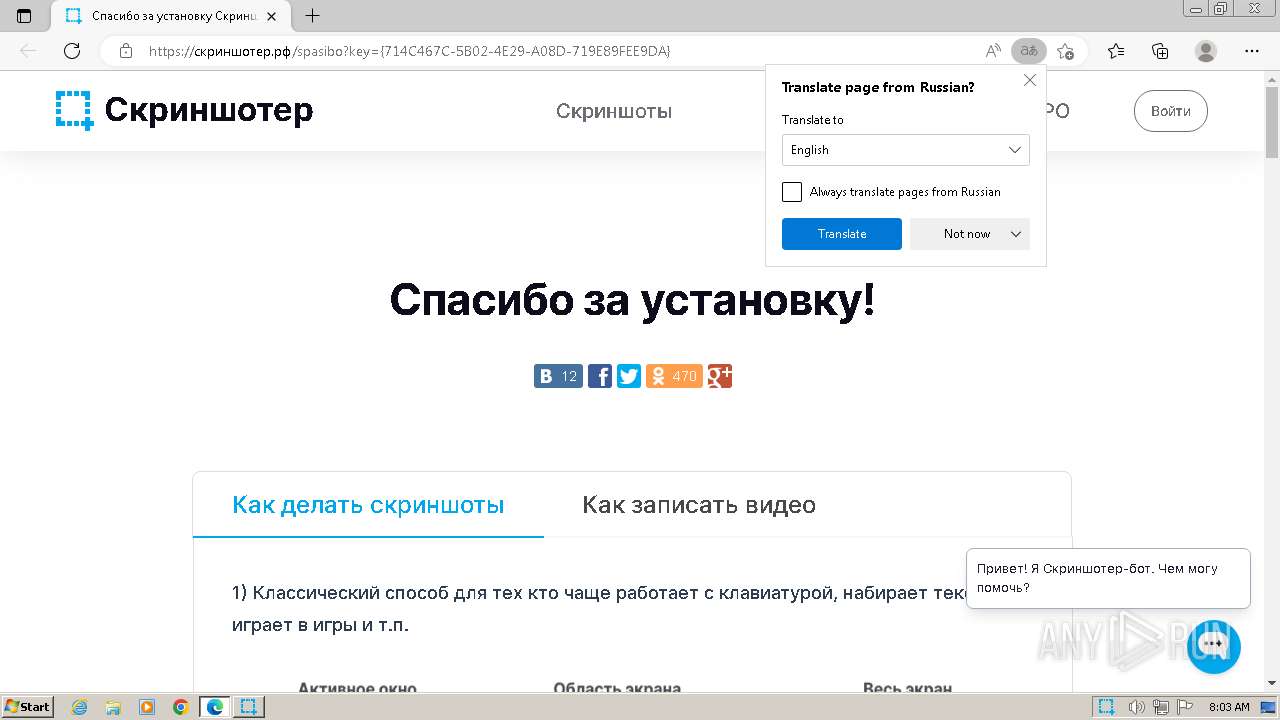Viewport: 1280px width, 720px height.
Task: Click the taskbar clock 8:03 AM
Action: (x=1229, y=707)
